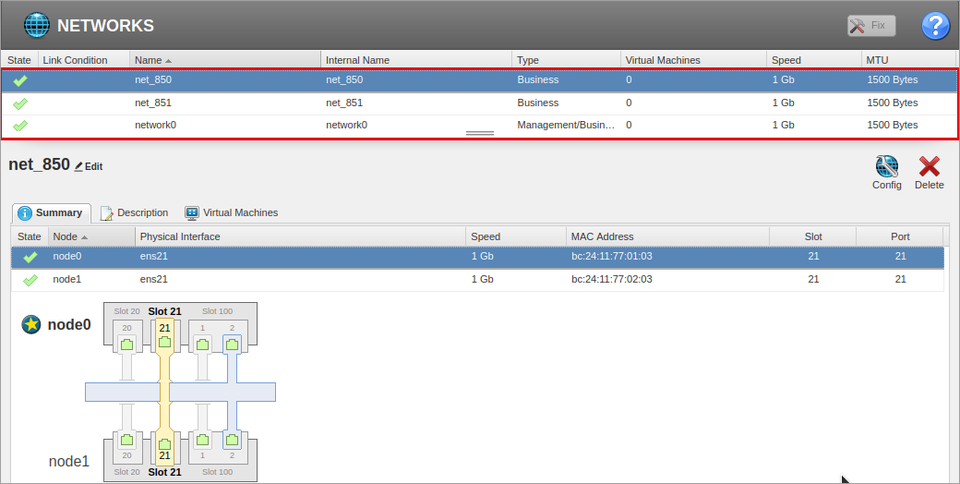Sort summary by MAC Address column
Screen dimensions: 960x484
coord(668,237)
